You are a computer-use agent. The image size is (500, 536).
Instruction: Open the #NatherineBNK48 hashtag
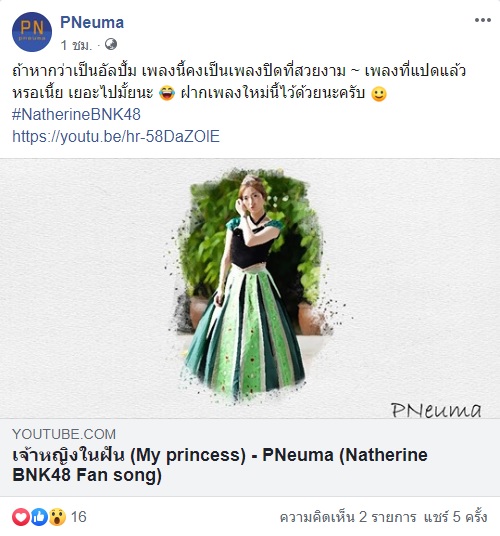76,115
